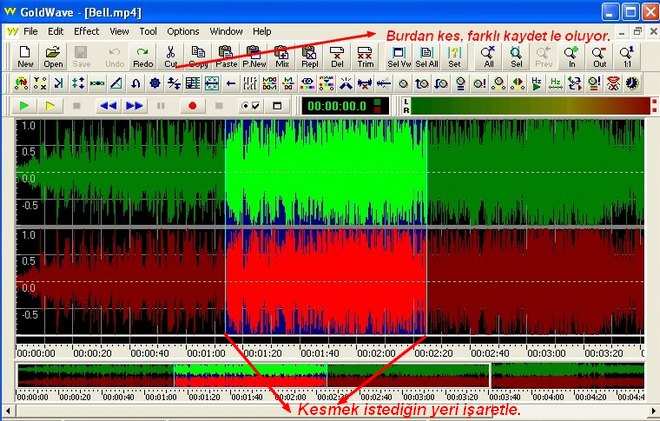The image size is (660, 421).
Task: Click the highlighted green left channel selection
Action: [326, 173]
